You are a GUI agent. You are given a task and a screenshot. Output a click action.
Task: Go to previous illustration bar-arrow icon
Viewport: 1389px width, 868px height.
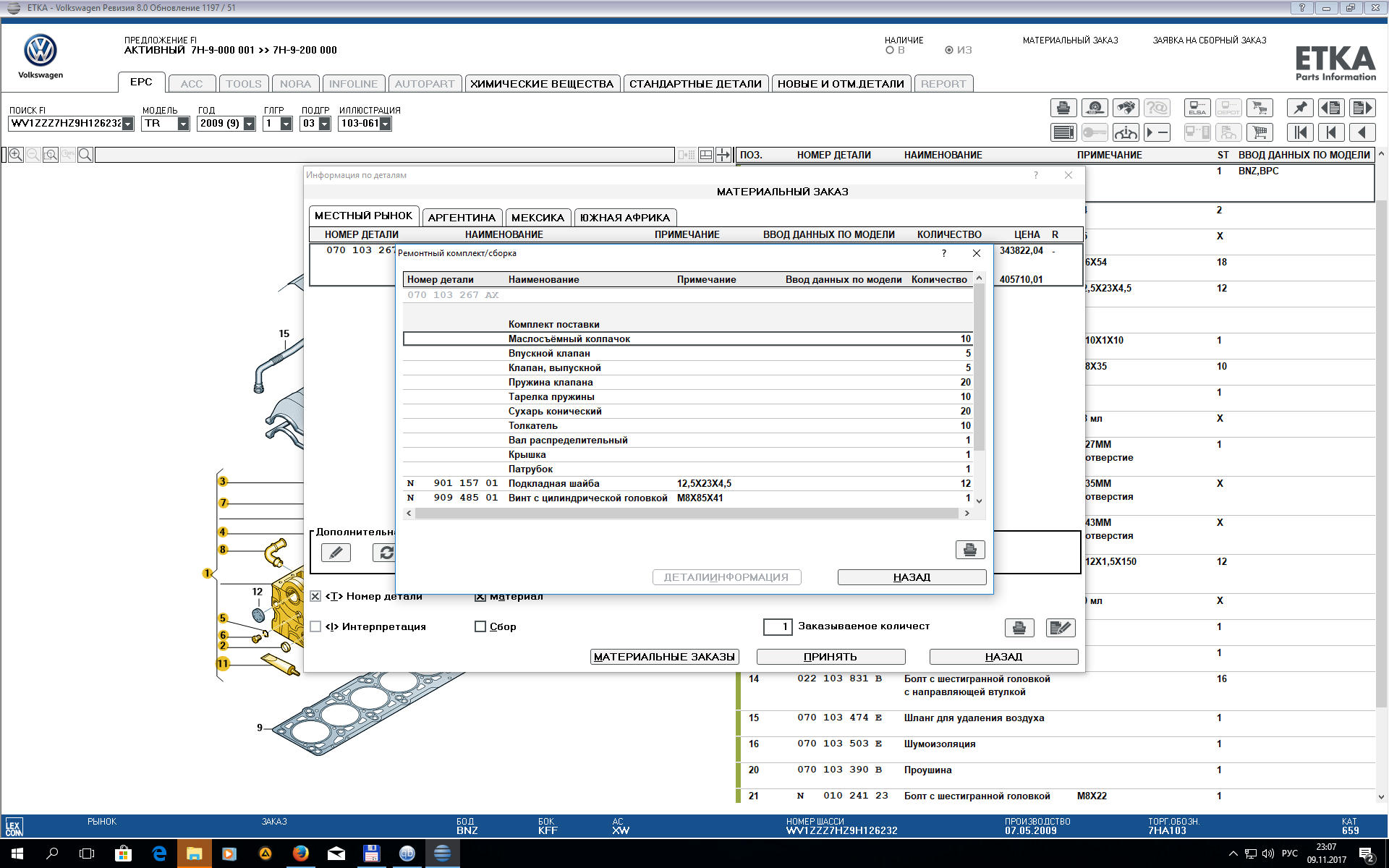tap(1331, 132)
